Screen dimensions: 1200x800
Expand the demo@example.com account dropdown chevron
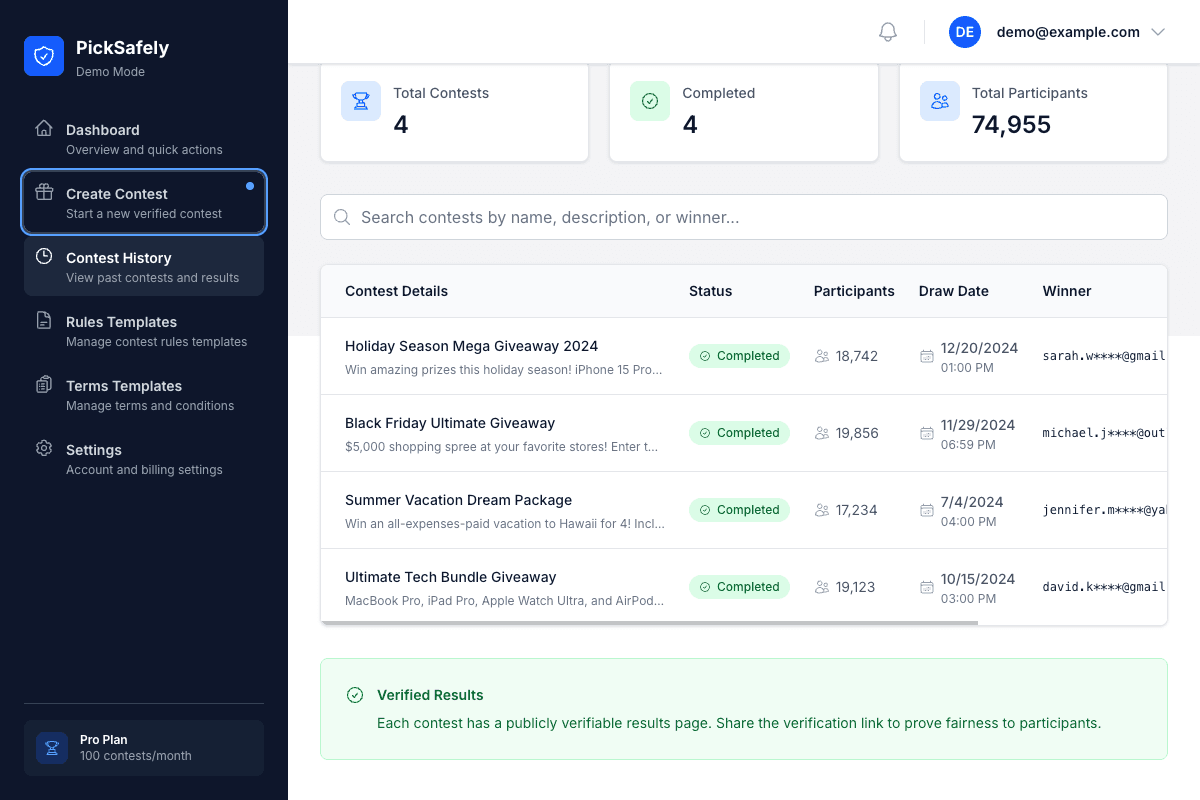coord(1158,32)
